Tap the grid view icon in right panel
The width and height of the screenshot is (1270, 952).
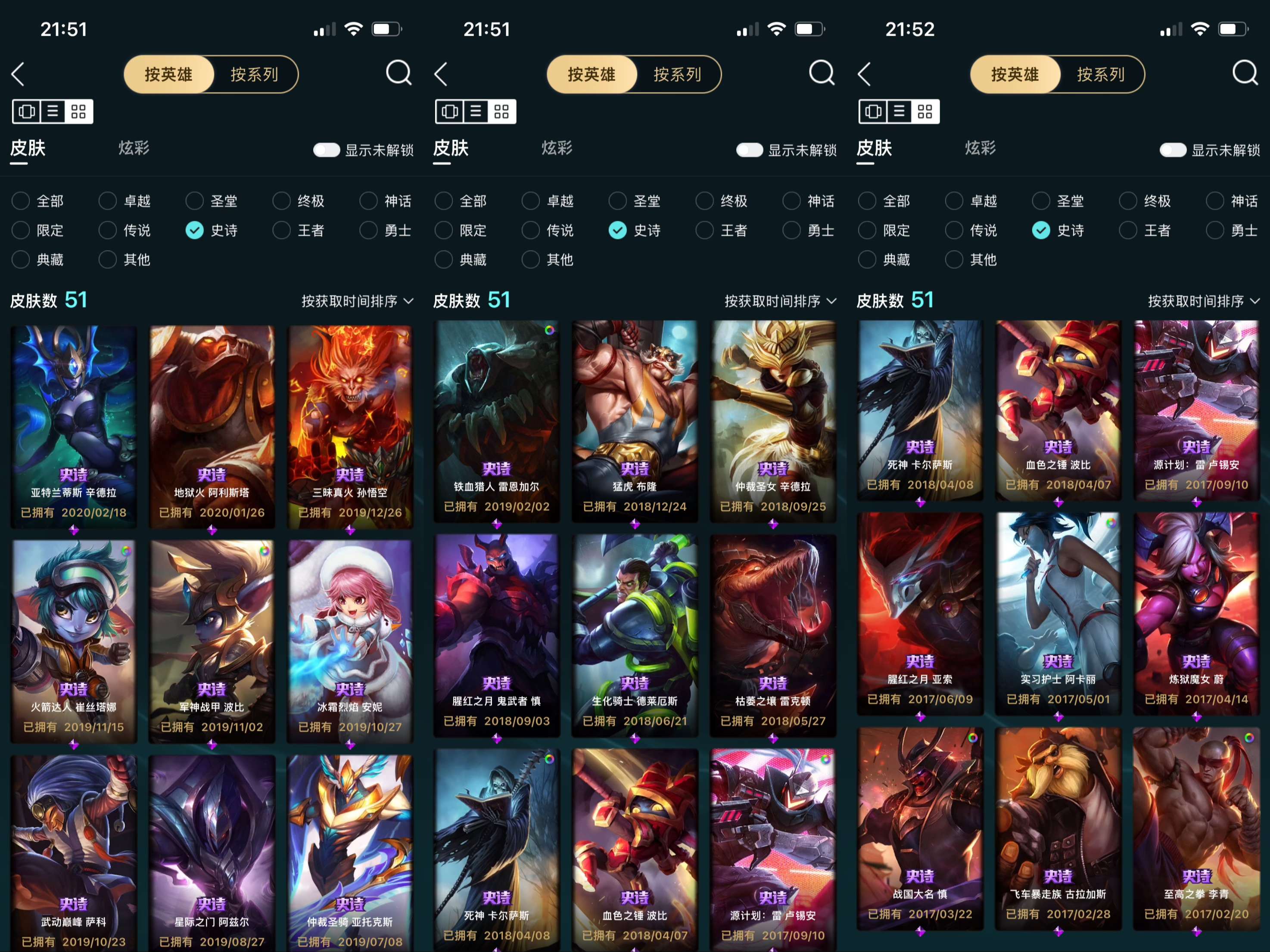(x=925, y=112)
